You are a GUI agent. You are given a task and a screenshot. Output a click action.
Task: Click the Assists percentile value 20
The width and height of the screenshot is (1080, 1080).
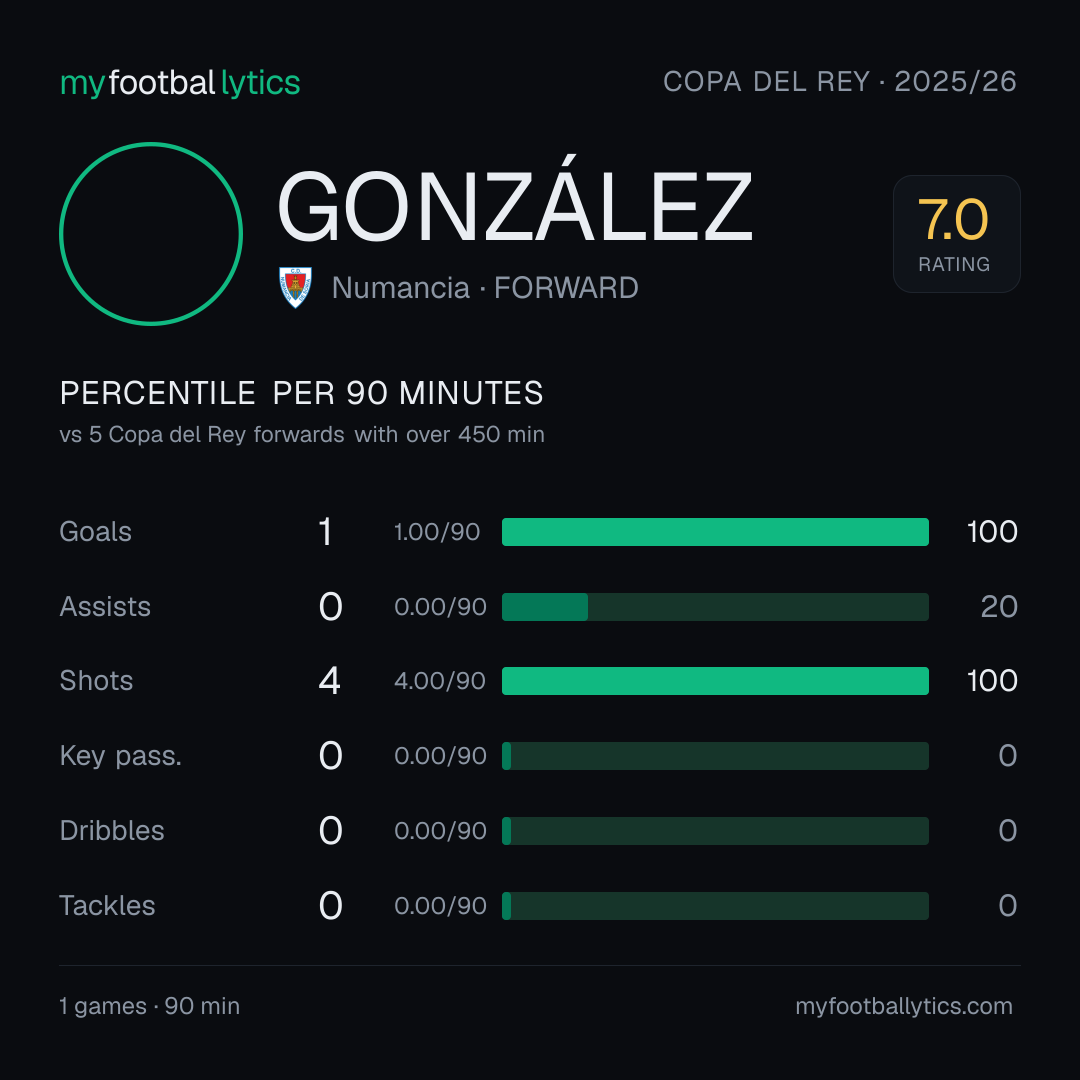click(999, 607)
